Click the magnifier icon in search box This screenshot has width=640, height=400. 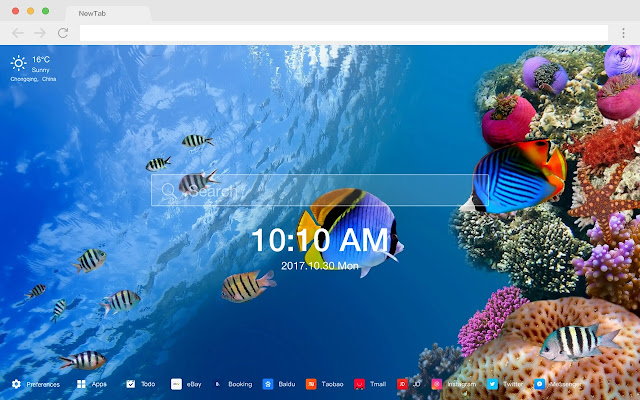coord(169,191)
